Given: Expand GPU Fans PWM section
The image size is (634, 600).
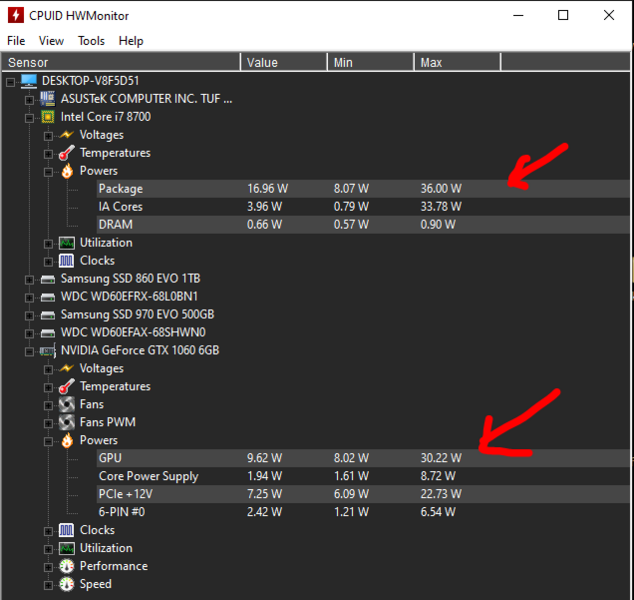Looking at the screenshot, I should point(48,423).
